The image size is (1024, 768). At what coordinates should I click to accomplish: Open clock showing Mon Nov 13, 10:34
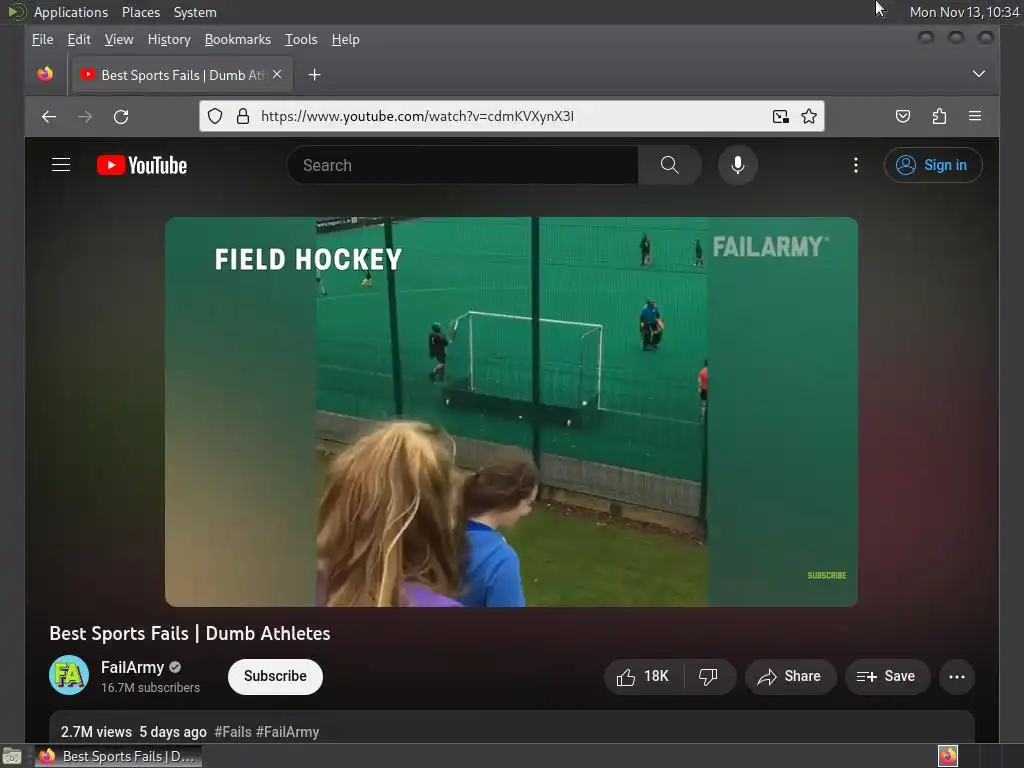tap(965, 12)
